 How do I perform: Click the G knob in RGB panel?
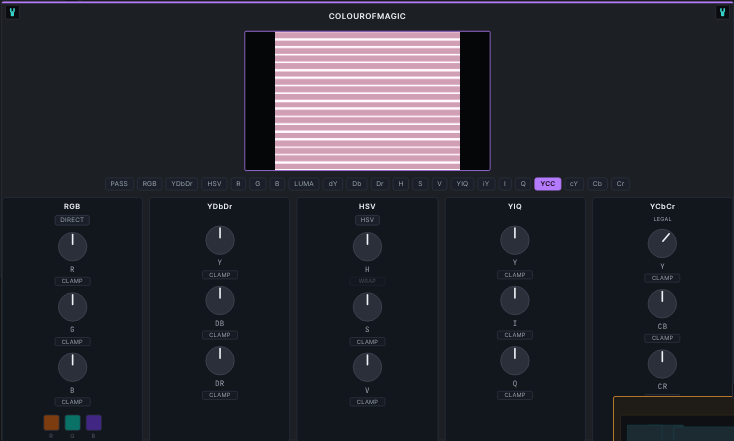click(72, 307)
